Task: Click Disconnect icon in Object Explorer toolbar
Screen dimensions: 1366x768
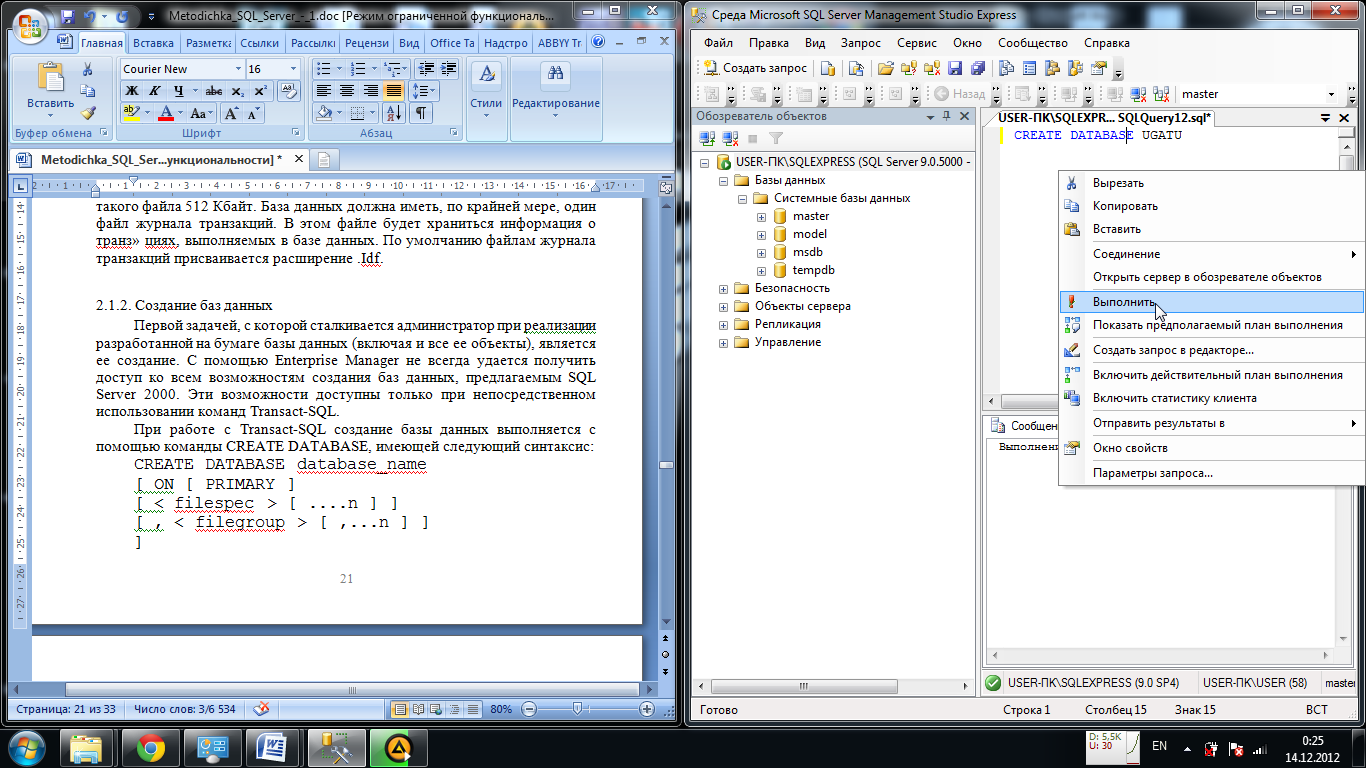Action: pyautogui.click(x=730, y=139)
